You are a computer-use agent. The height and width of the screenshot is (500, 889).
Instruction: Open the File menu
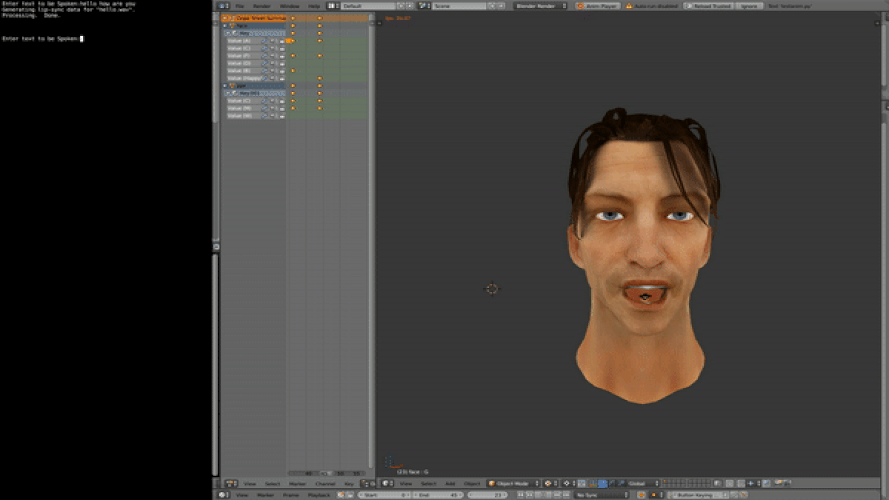coord(240,6)
